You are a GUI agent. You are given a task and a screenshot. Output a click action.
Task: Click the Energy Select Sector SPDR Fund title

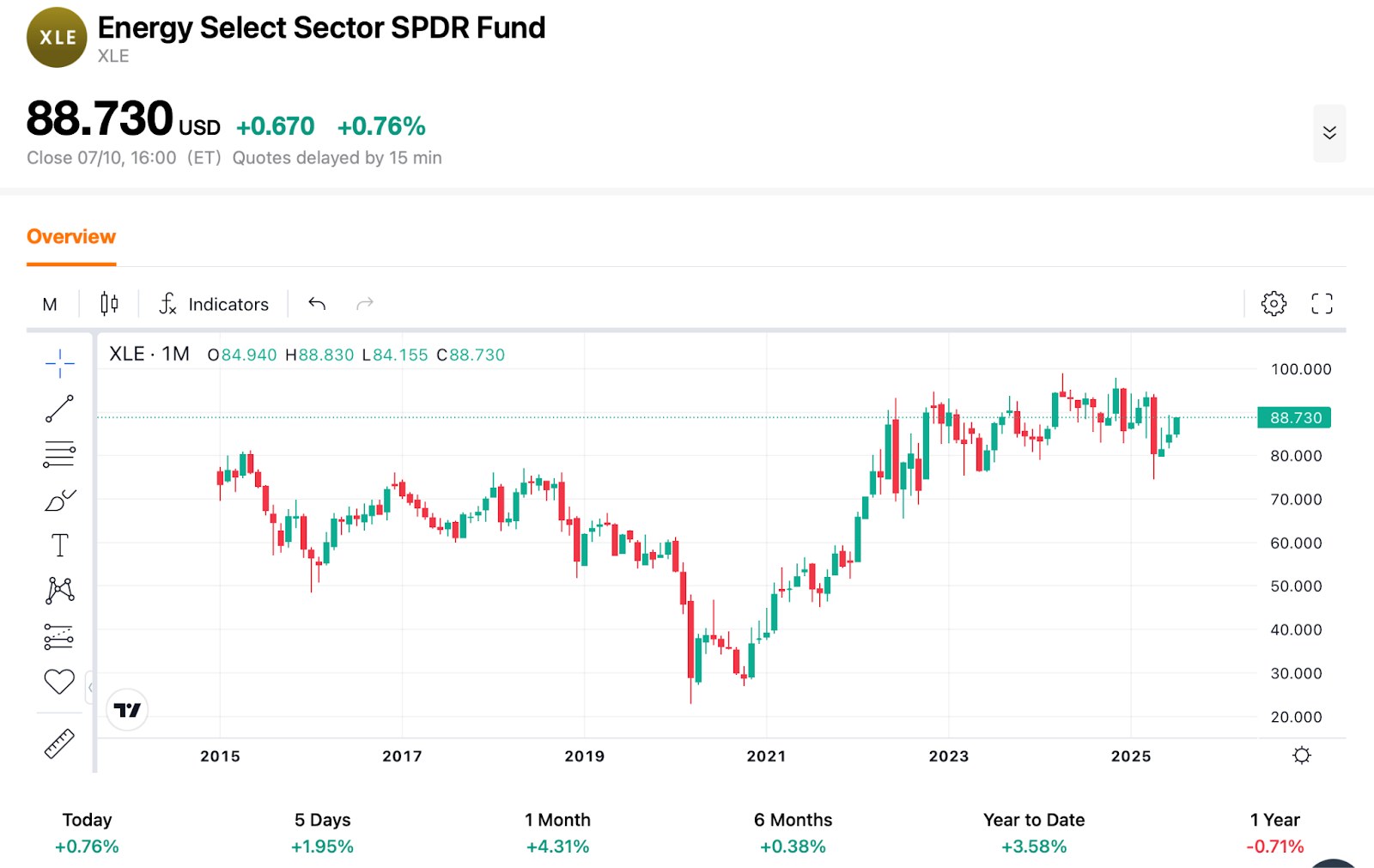coord(321,27)
